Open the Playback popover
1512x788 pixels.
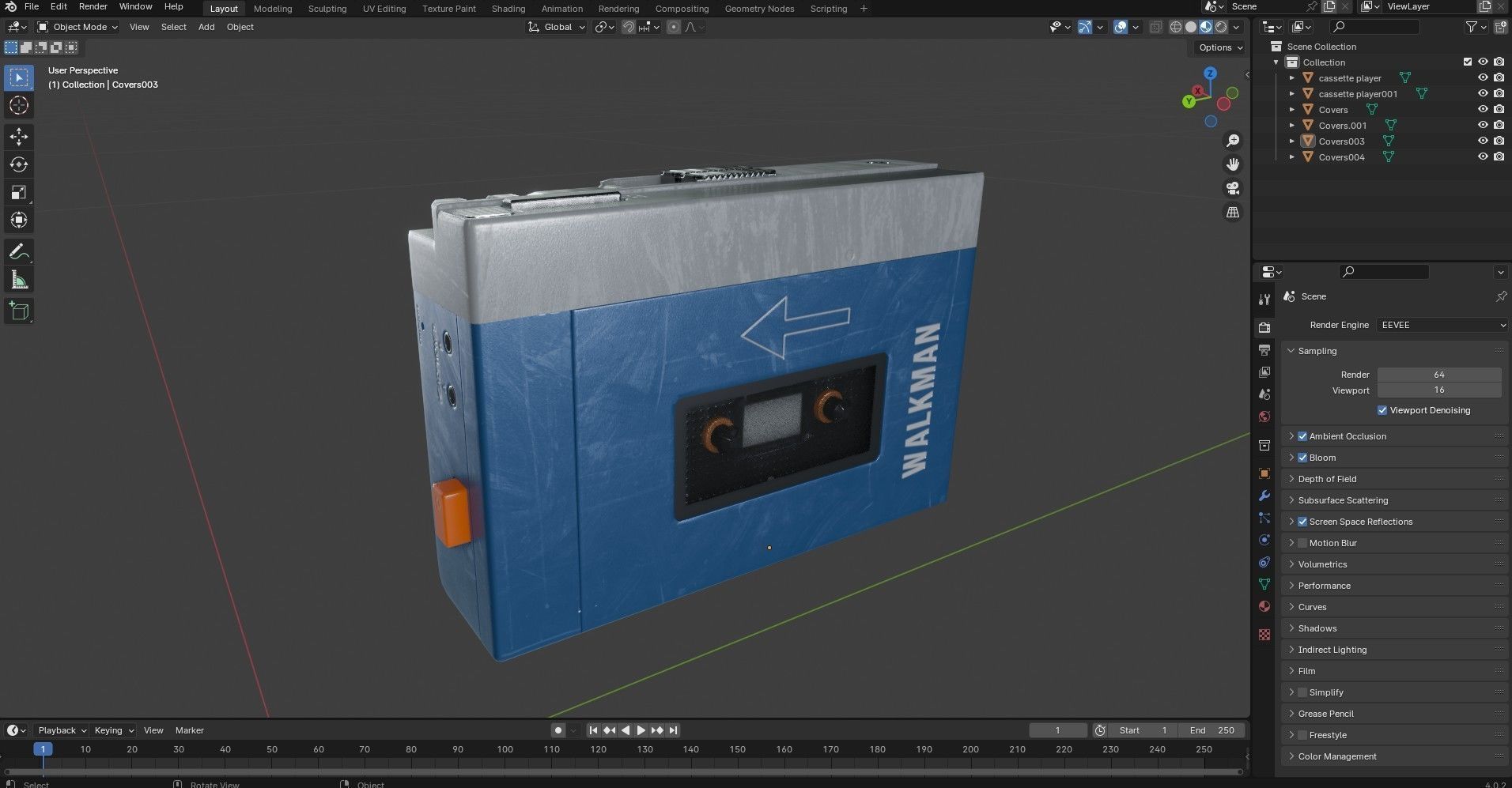click(62, 730)
